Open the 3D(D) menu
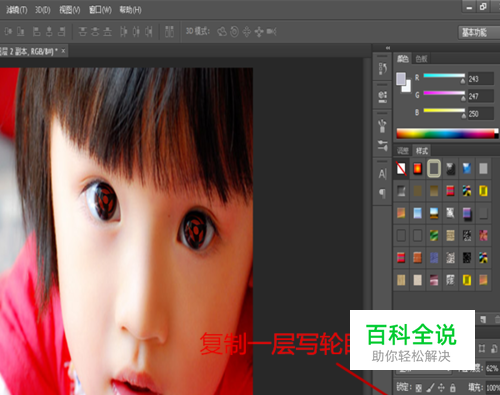The image size is (500, 395). pyautogui.click(x=43, y=10)
